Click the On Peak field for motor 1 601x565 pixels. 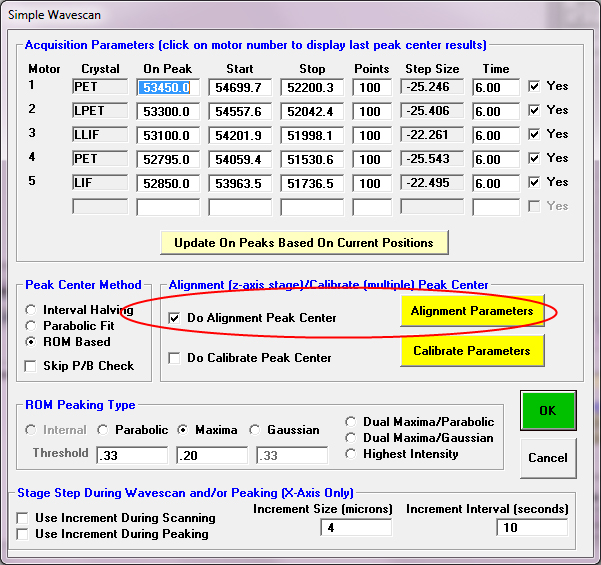click(x=168, y=87)
